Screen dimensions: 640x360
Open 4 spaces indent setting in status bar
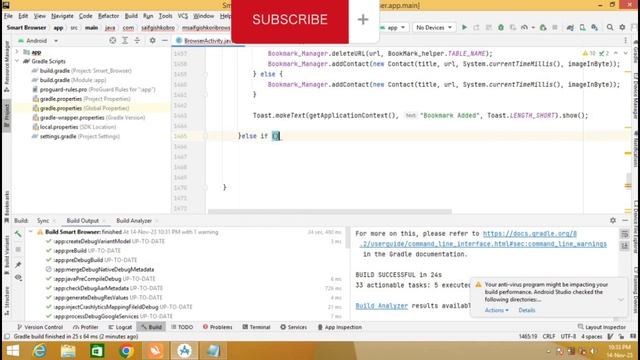point(591,336)
